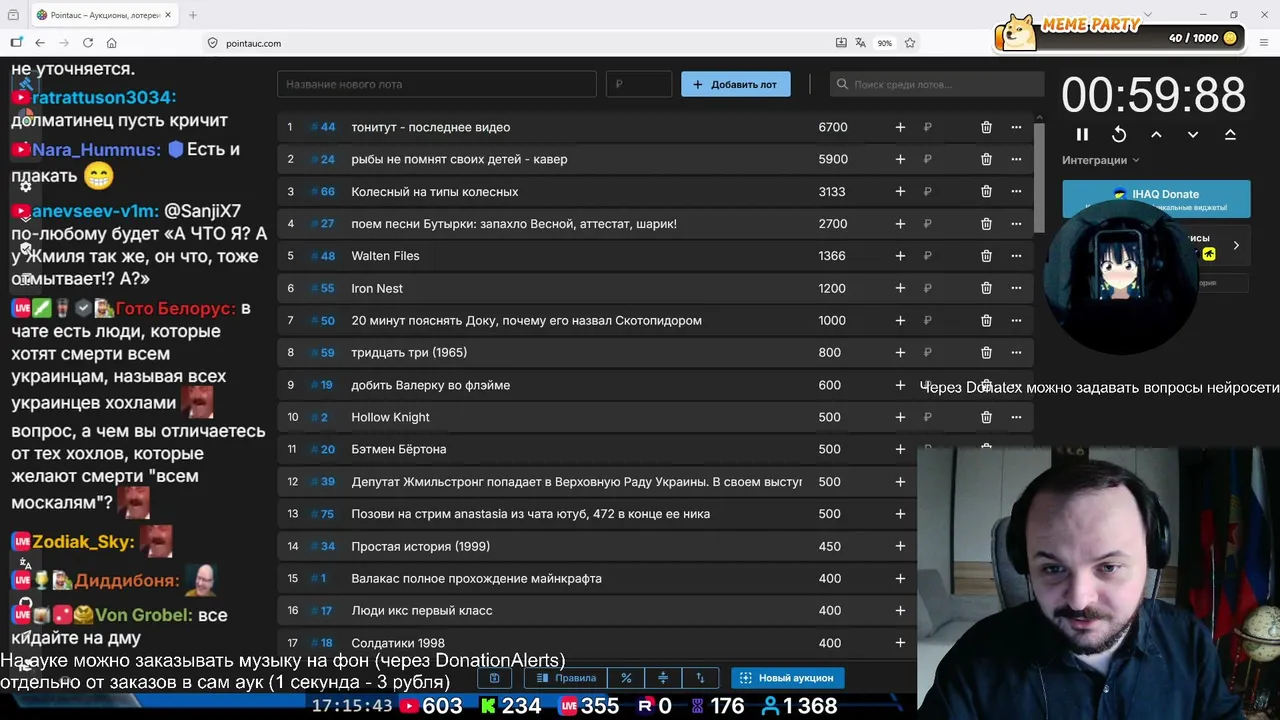Image resolution: width=1280 pixels, height=720 pixels.
Task: Click the 6700 amount of тонитут lot
Action: [x=833, y=127]
